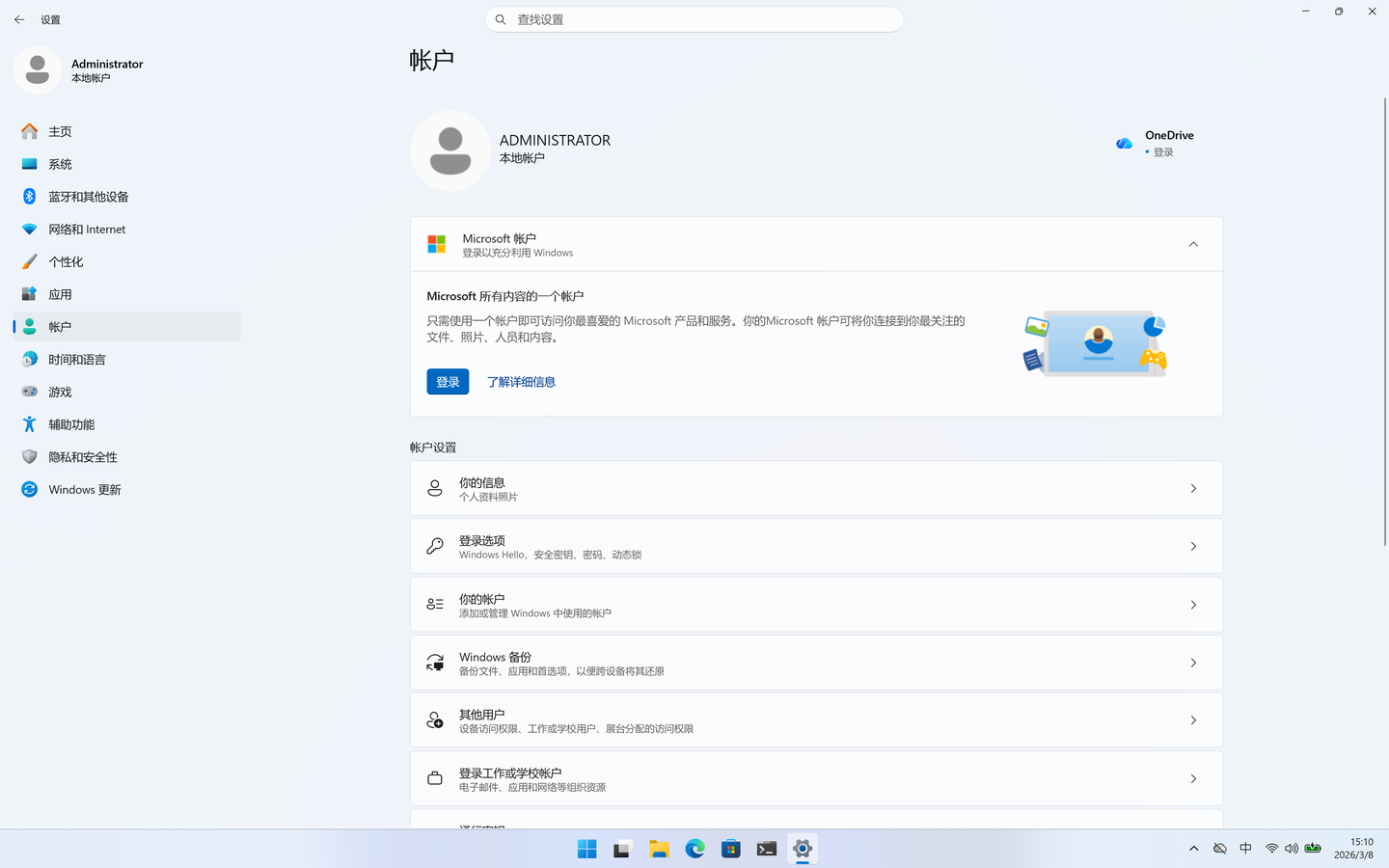Open 蓝牙和其他设备 settings category
The height and width of the screenshot is (868, 1389).
coord(126,197)
